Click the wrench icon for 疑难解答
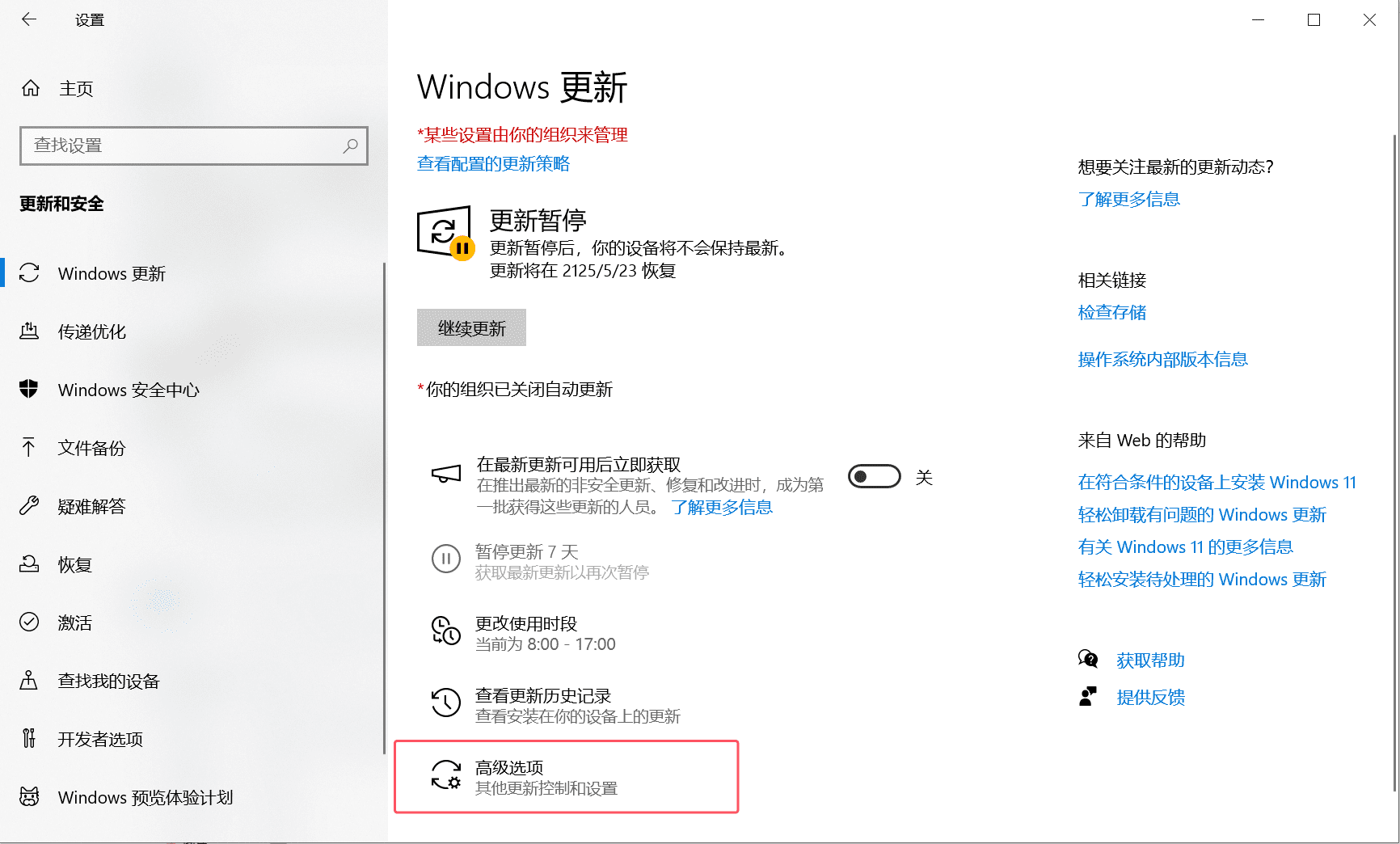1400x844 pixels. coord(29,506)
